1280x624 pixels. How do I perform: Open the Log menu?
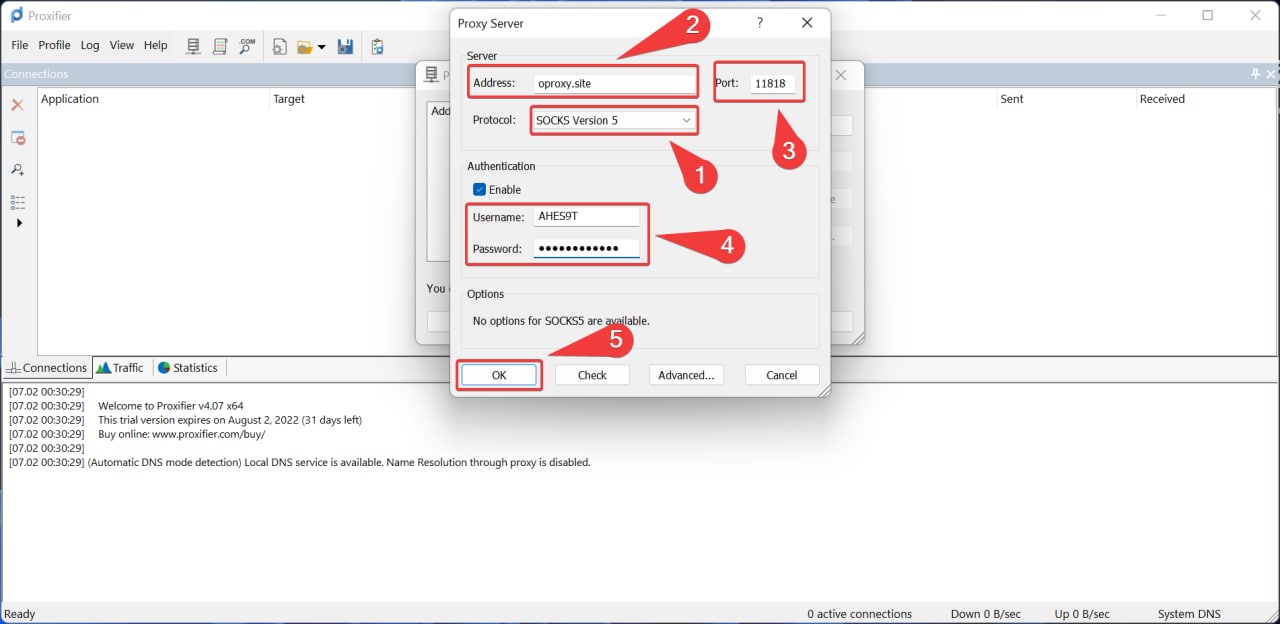click(90, 45)
